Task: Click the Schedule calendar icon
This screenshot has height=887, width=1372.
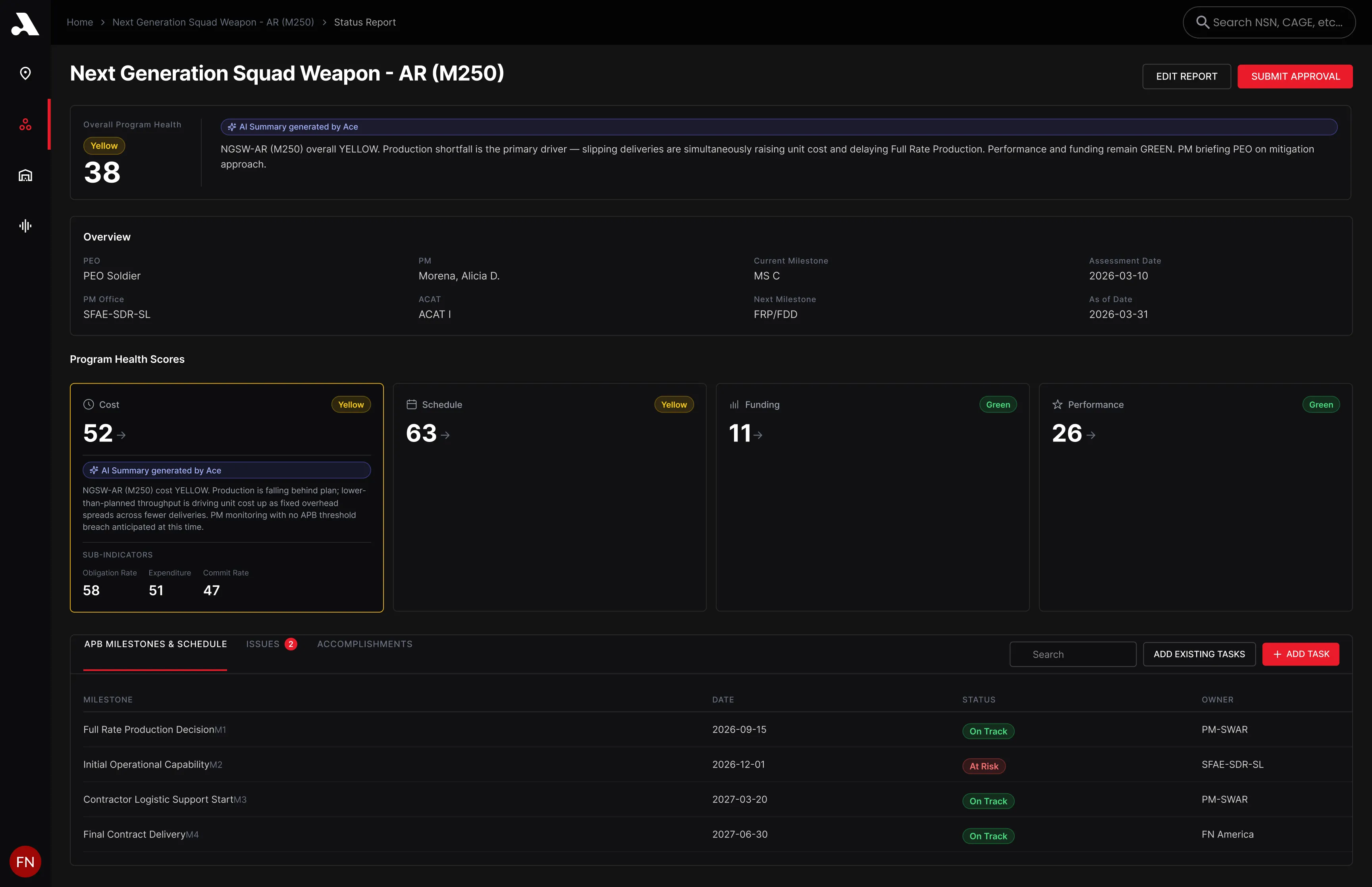Action: coord(412,404)
